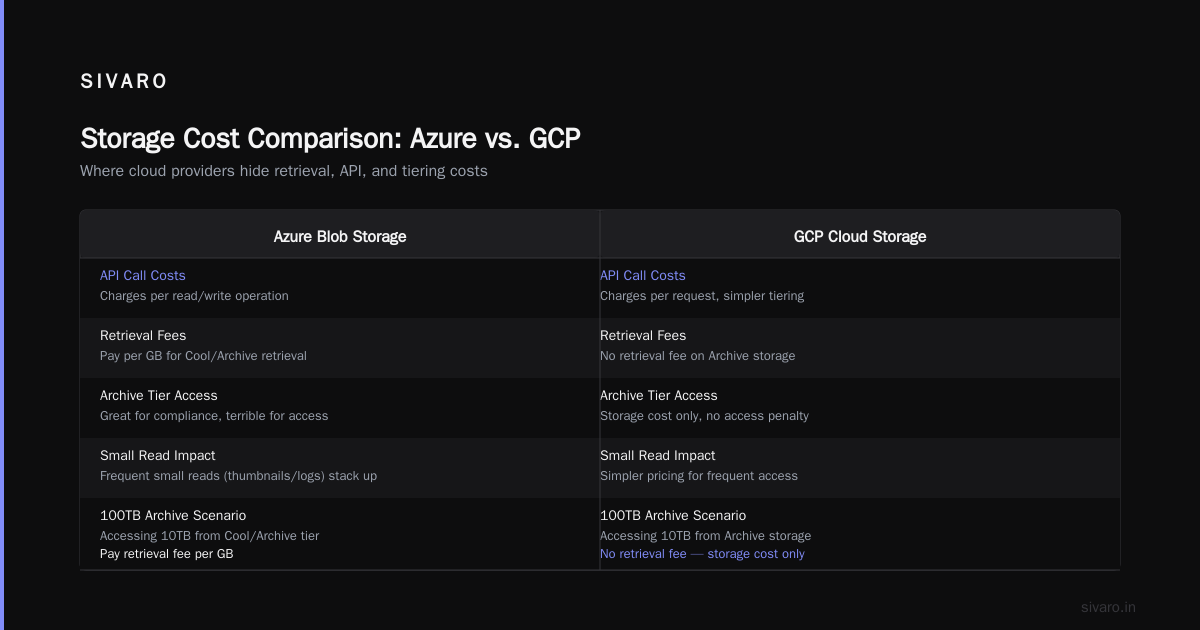Click 'API Call Costs' under GCP Cloud Storage

click(643, 275)
